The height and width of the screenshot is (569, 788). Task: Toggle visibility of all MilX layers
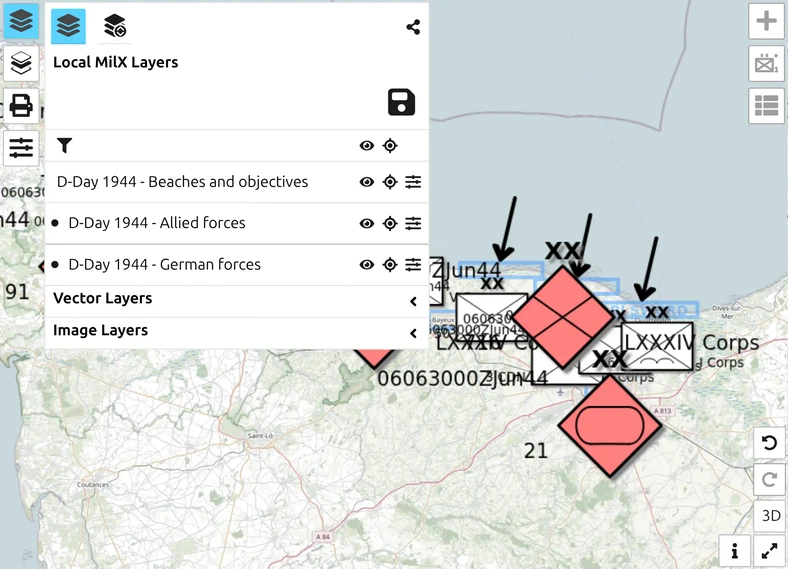coord(367,146)
